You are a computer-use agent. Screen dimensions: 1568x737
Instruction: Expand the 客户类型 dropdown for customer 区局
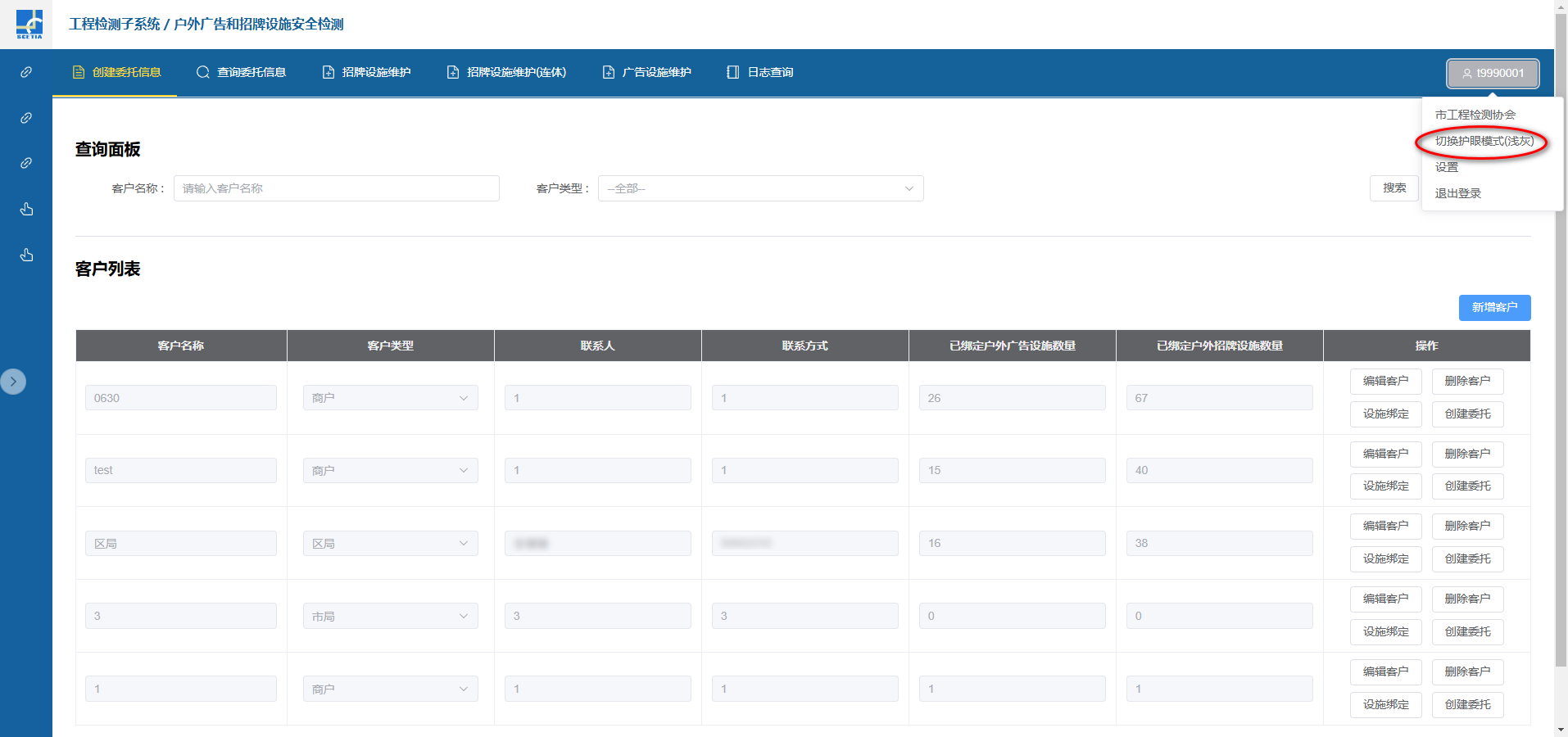point(390,544)
